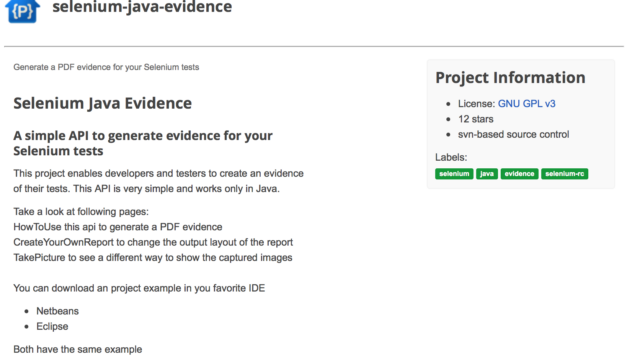The width and height of the screenshot is (640, 360).
Task: Click the 'A simple API to generate' subheading
Action: [x=143, y=143]
